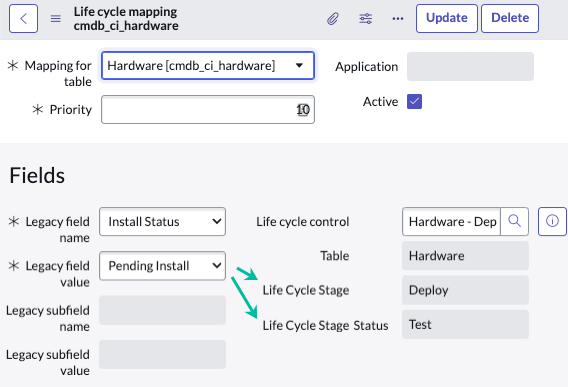Image resolution: width=568 pixels, height=387 pixels.
Task: Click the Life Cycle Stage Status label
Action: 325,325
